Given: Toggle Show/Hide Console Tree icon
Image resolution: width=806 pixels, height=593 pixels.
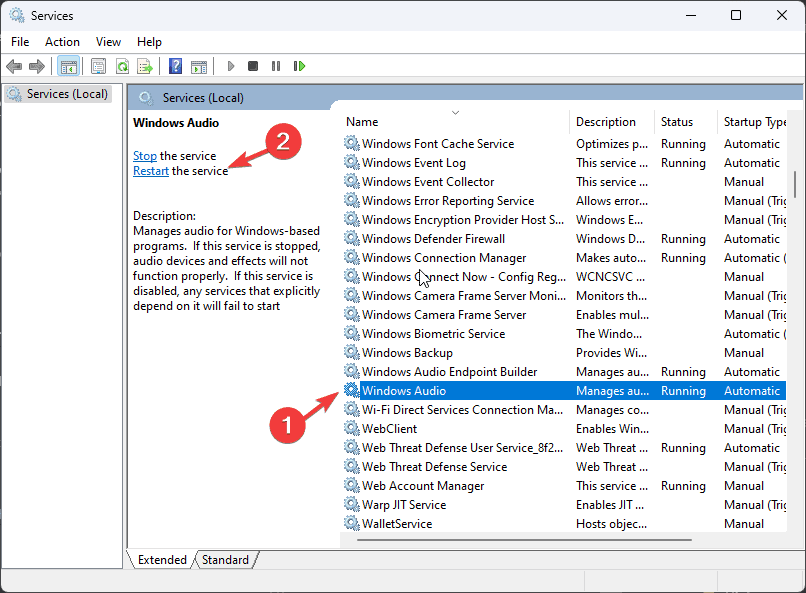Looking at the screenshot, I should coord(68,66).
